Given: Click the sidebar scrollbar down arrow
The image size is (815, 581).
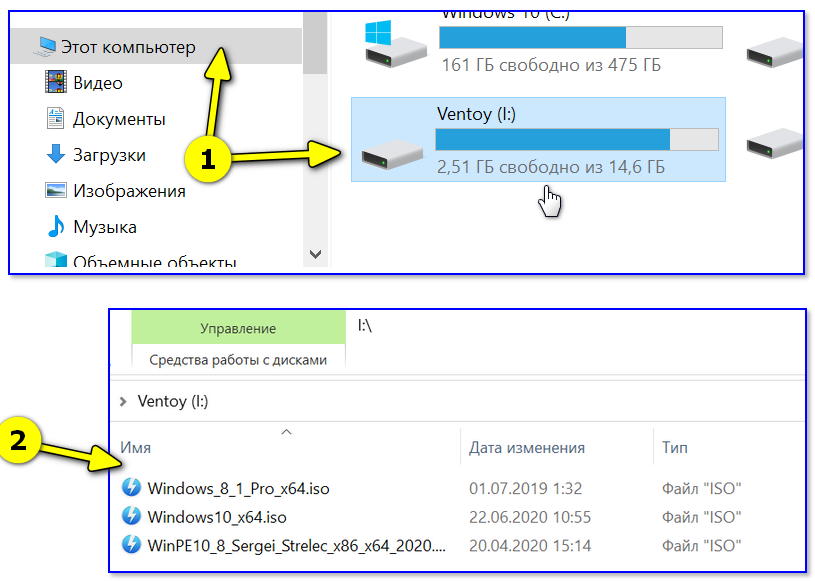Looking at the screenshot, I should click(316, 255).
